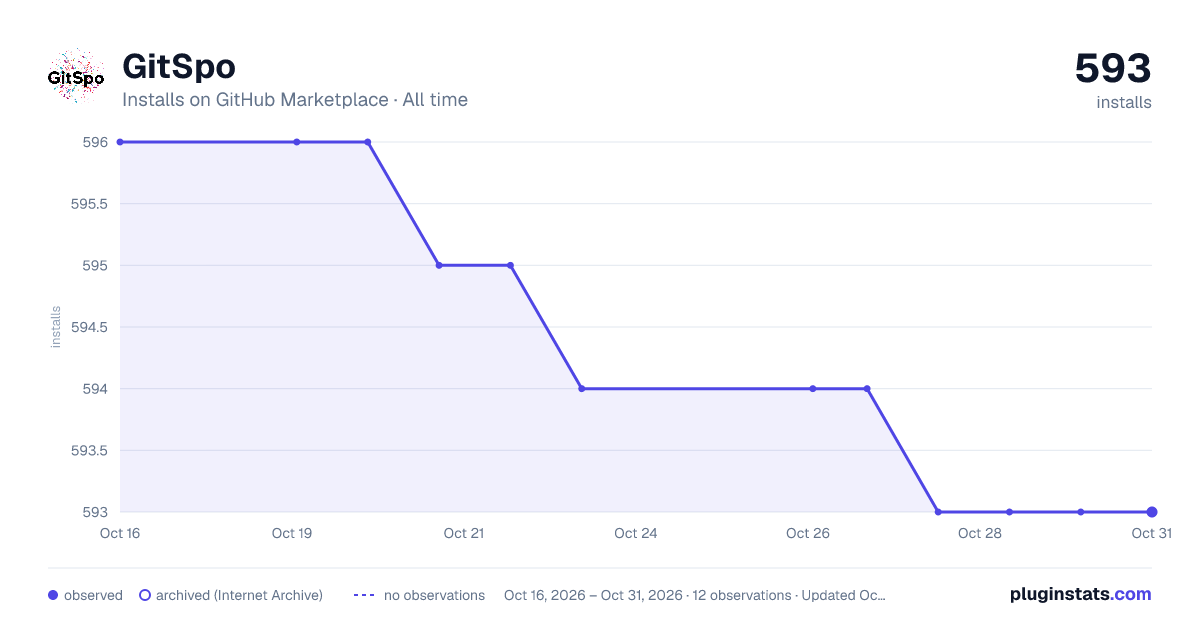Click the 594 y-axis label

tap(95, 389)
